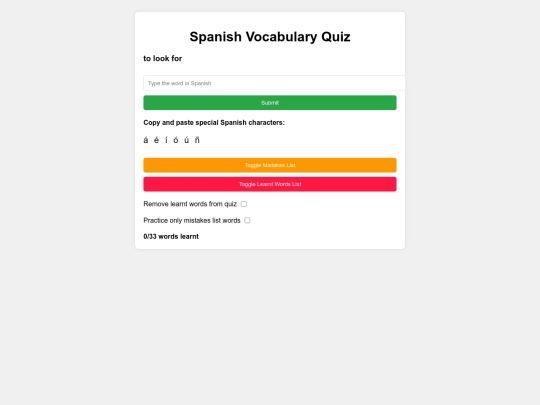Click the 'Practice only mistakes list words' label
The height and width of the screenshot is (405, 540).
pos(192,220)
